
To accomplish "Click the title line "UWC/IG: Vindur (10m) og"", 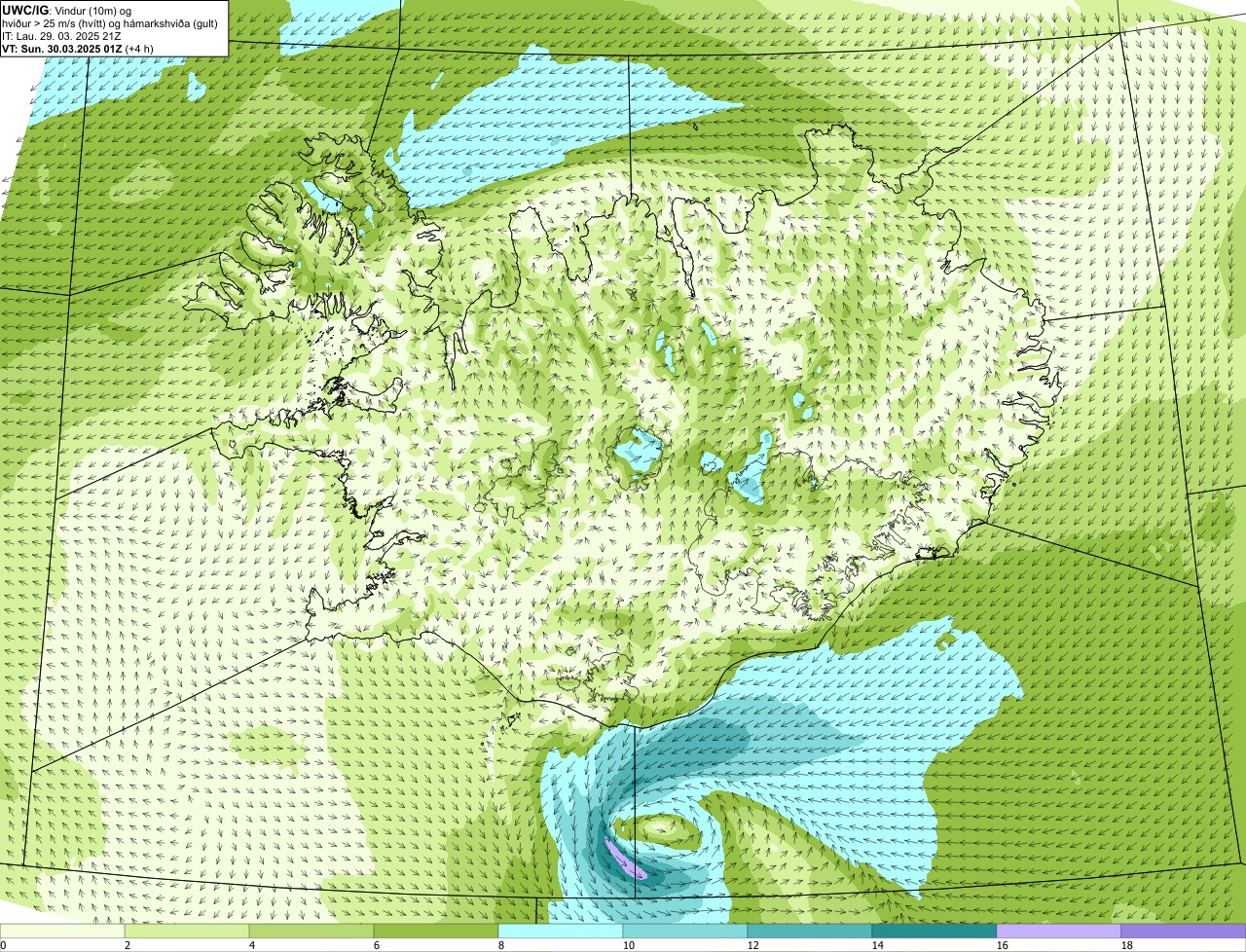I will point(66,11).
